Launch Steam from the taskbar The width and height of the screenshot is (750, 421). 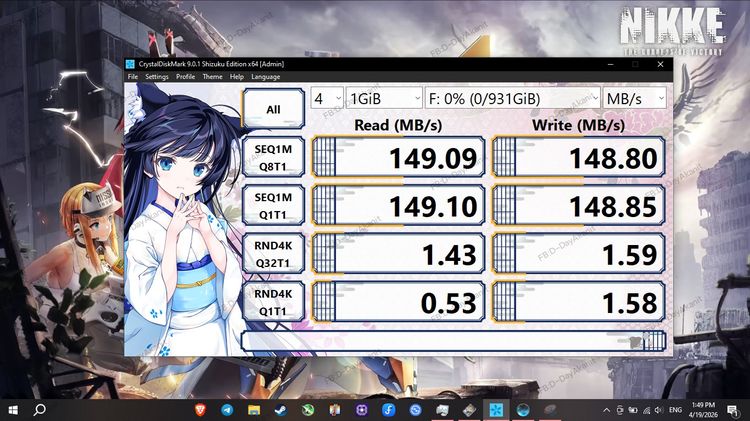pyautogui.click(x=281, y=410)
